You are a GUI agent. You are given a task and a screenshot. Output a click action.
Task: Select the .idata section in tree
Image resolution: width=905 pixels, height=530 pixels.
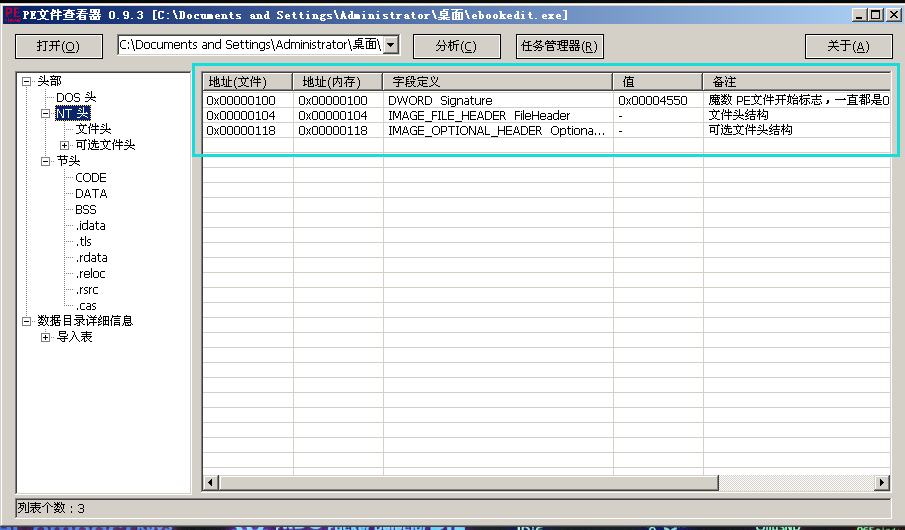coord(90,225)
